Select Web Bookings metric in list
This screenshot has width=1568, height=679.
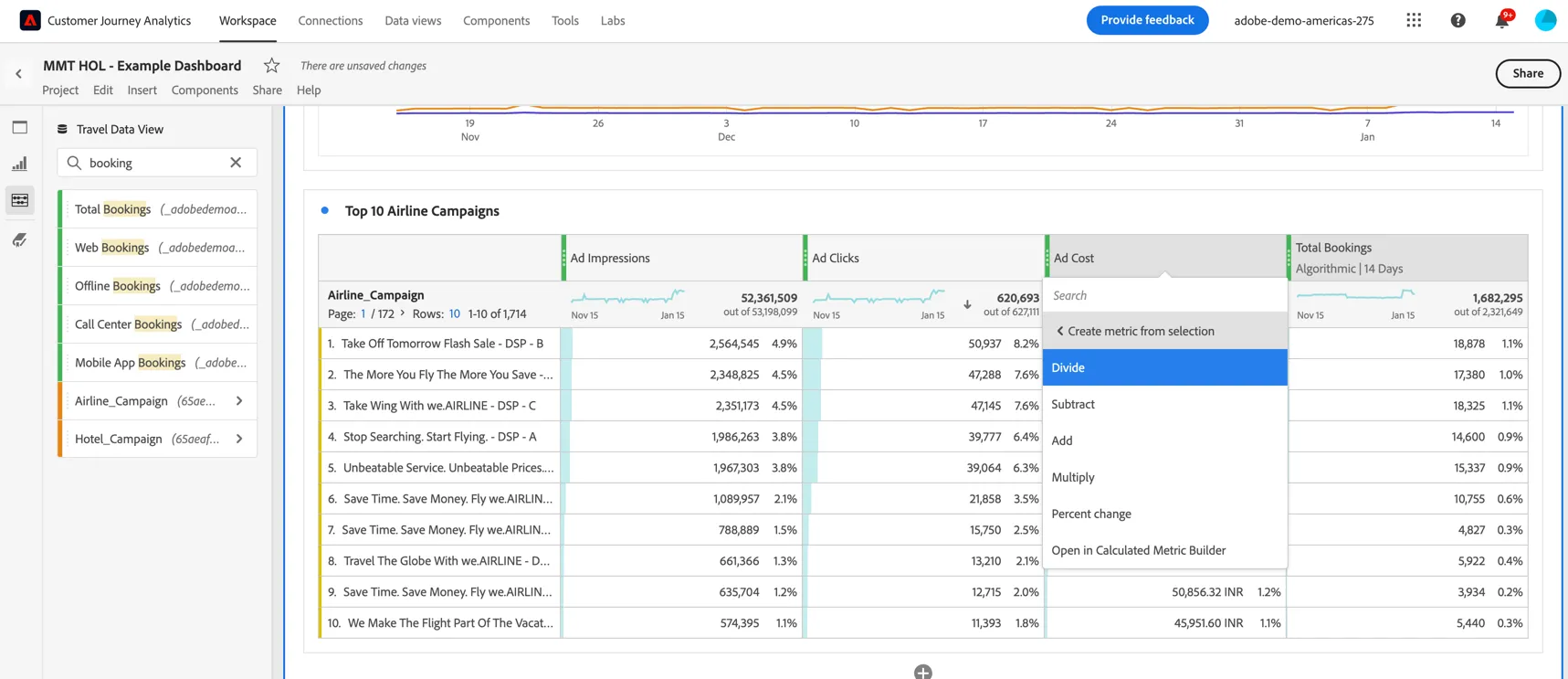point(157,248)
